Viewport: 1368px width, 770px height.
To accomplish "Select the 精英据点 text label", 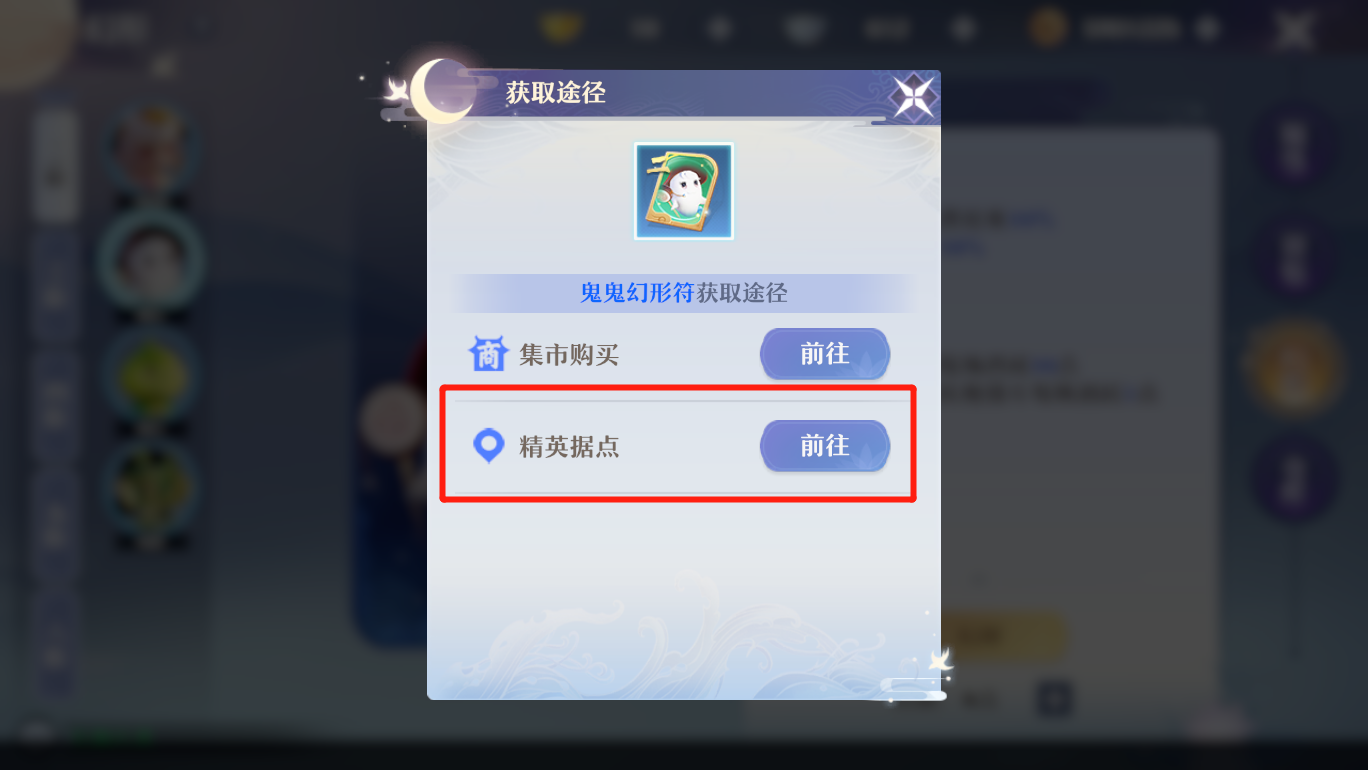I will pos(569,446).
